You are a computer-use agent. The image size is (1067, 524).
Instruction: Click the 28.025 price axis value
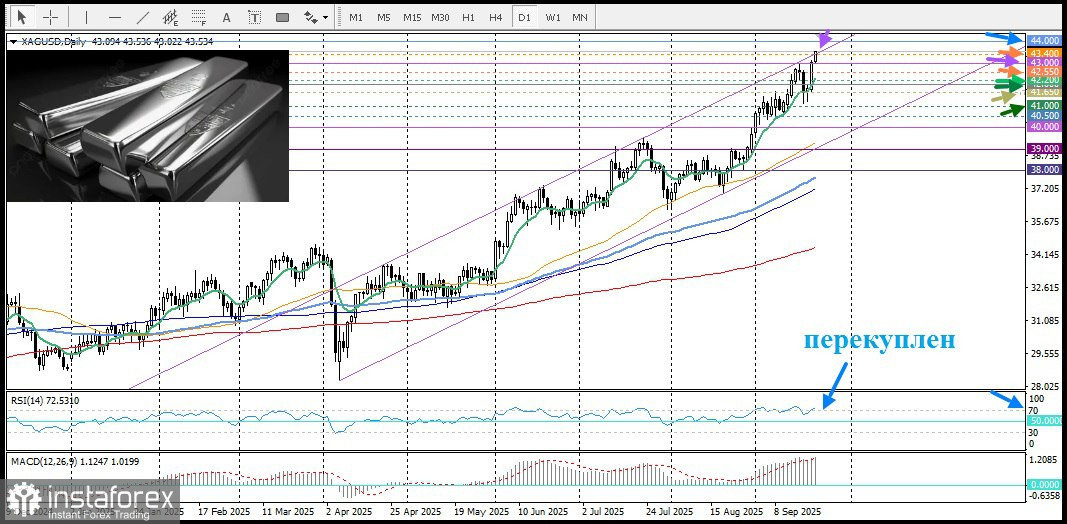click(1045, 387)
